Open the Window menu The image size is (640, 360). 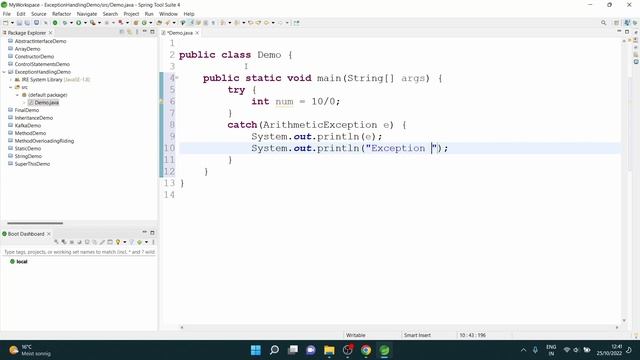[x=168, y=14]
